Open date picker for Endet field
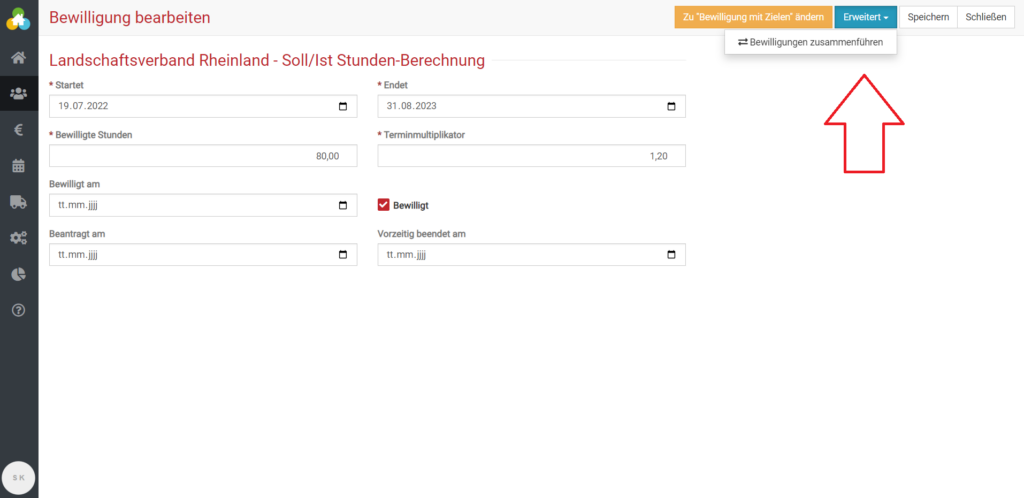 tap(671, 106)
